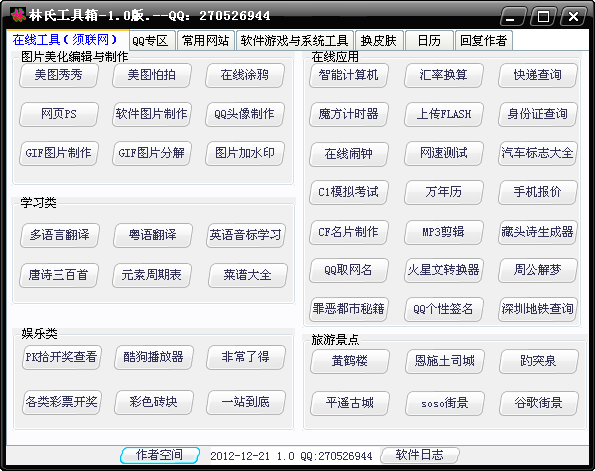Image resolution: width=595 pixels, height=471 pixels.
Task: Click the 粤语翻译 button
Action: pyautogui.click(x=153, y=235)
